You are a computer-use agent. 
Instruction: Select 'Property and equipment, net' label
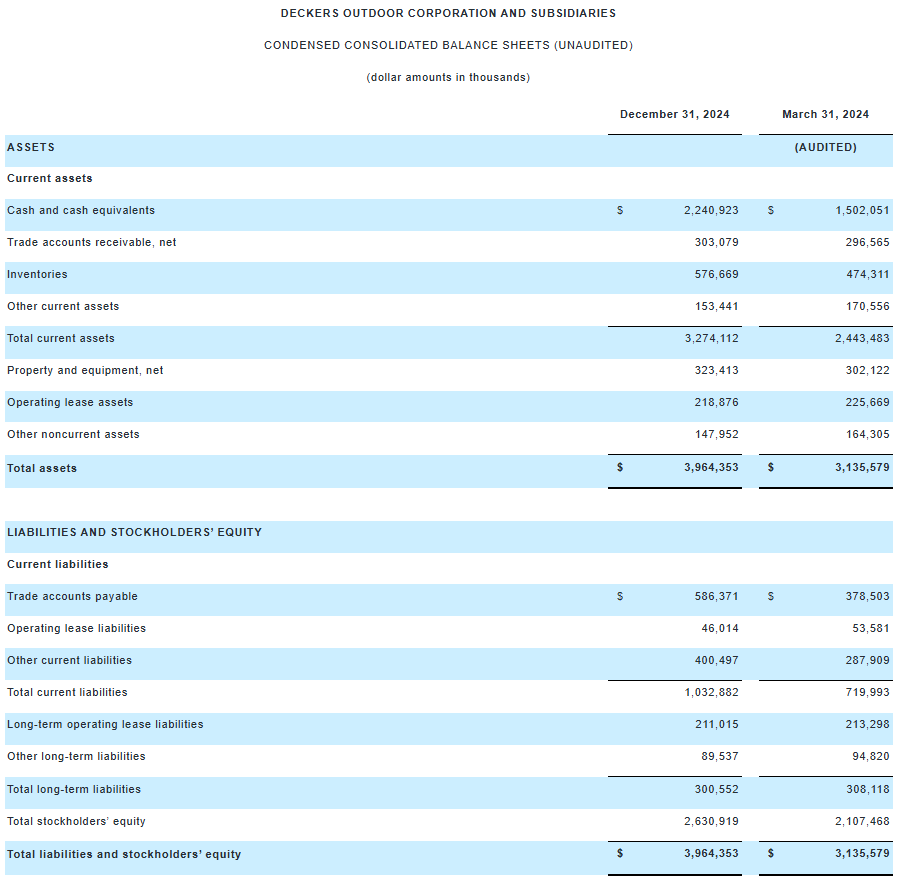[x=85, y=370]
